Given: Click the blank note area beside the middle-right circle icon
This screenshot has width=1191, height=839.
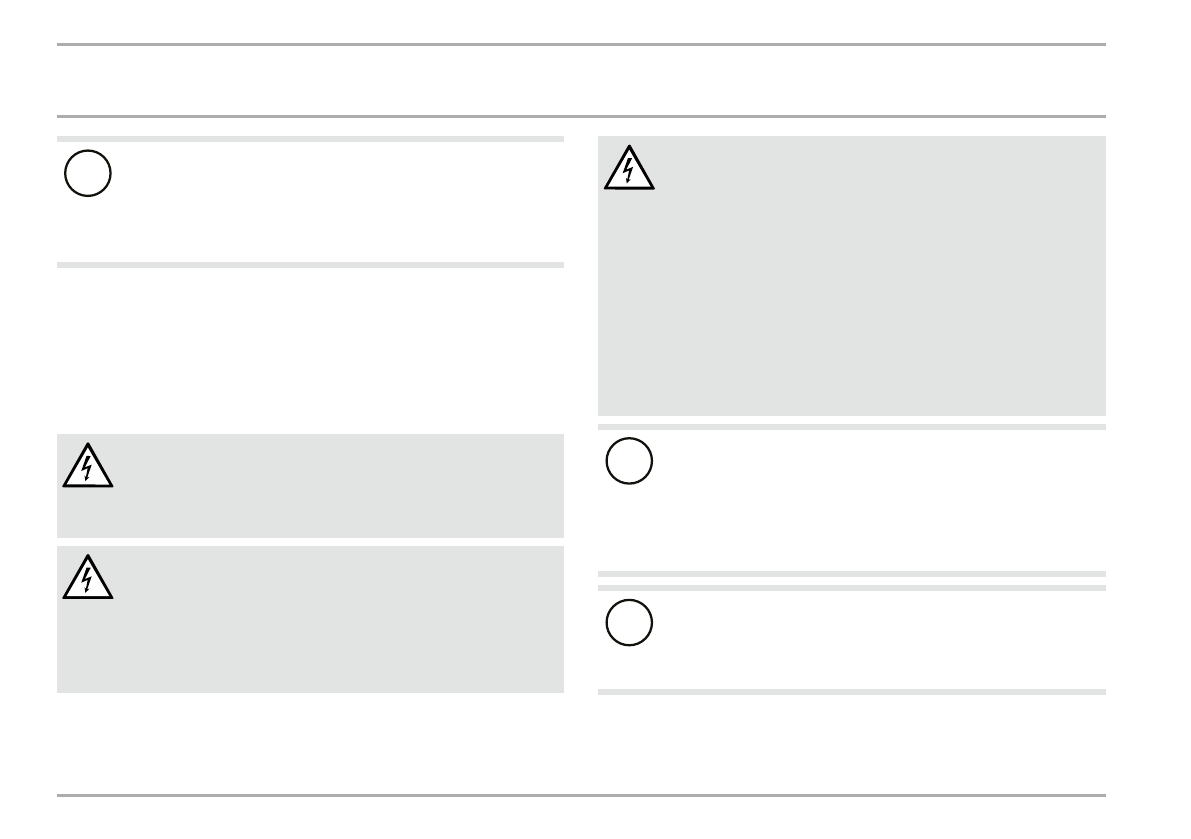Looking at the screenshot, I should (x=870, y=500).
